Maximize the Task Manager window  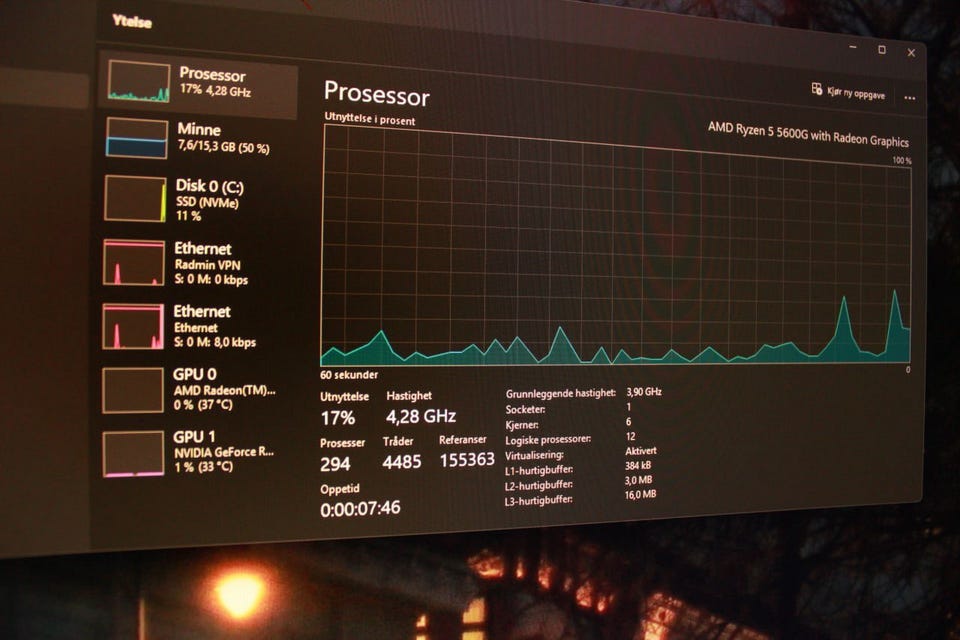[882, 50]
